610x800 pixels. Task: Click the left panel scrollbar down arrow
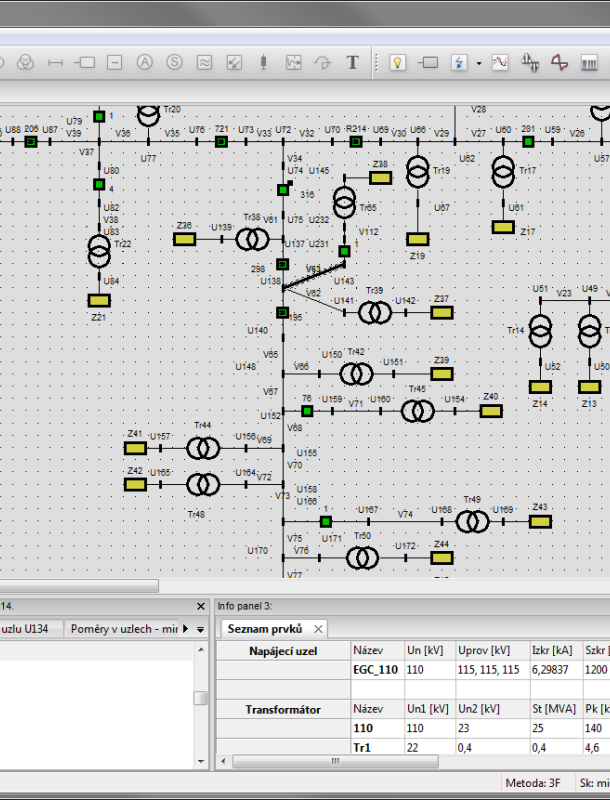(x=201, y=762)
